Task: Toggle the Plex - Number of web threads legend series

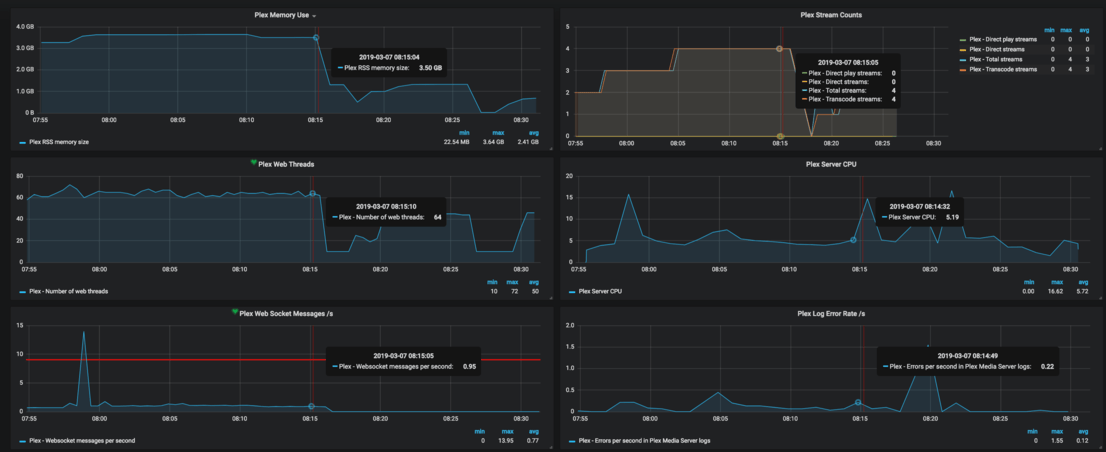Action: 68,291
